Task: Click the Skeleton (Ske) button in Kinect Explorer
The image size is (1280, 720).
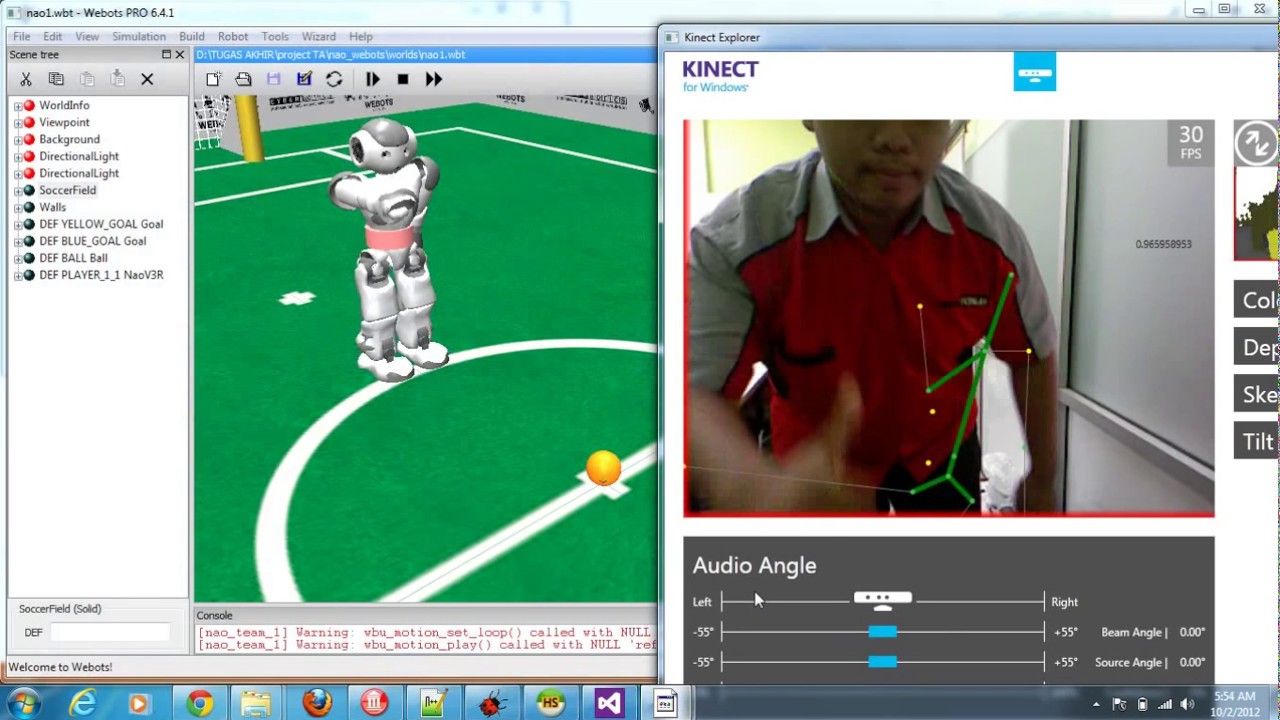Action: (1257, 394)
